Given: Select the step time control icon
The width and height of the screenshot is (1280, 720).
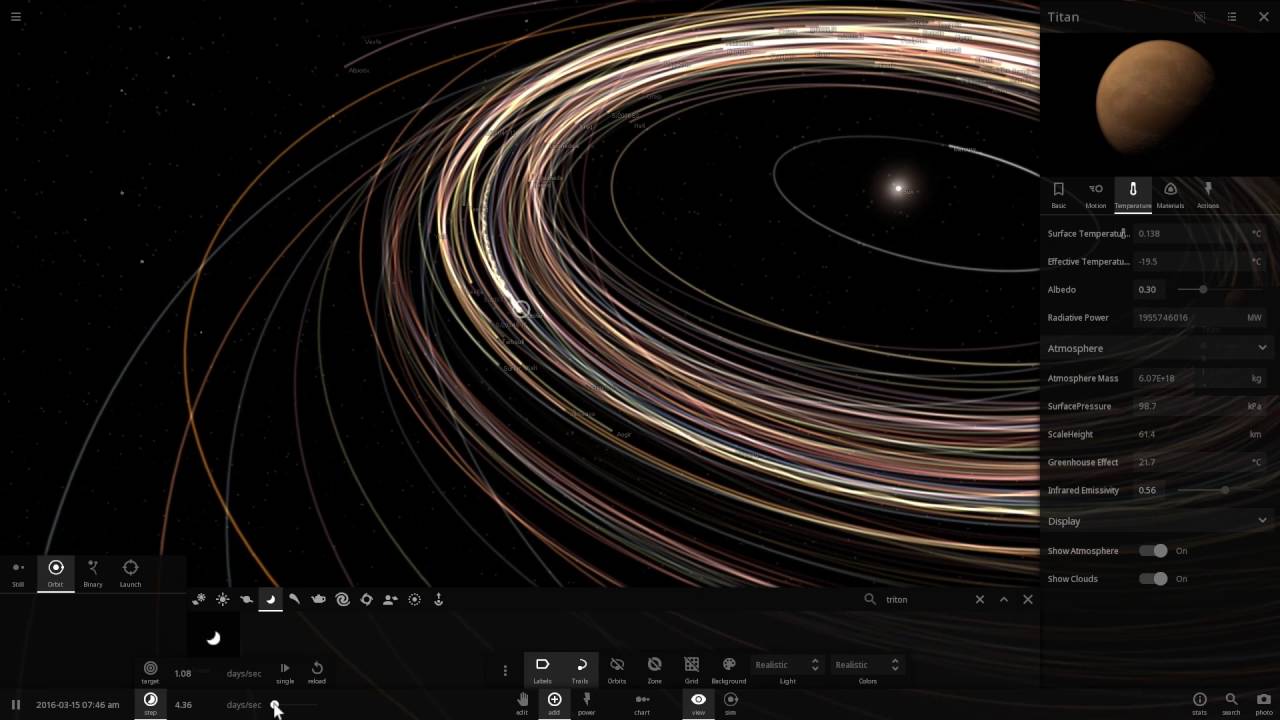Looking at the screenshot, I should [x=150, y=703].
